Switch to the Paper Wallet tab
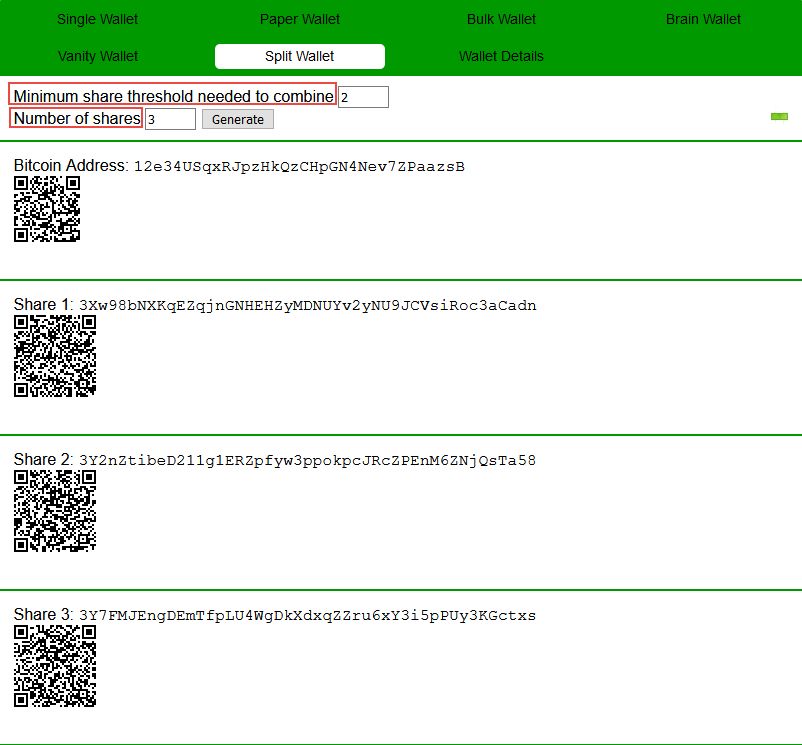This screenshot has width=802, height=745. pyautogui.click(x=300, y=19)
